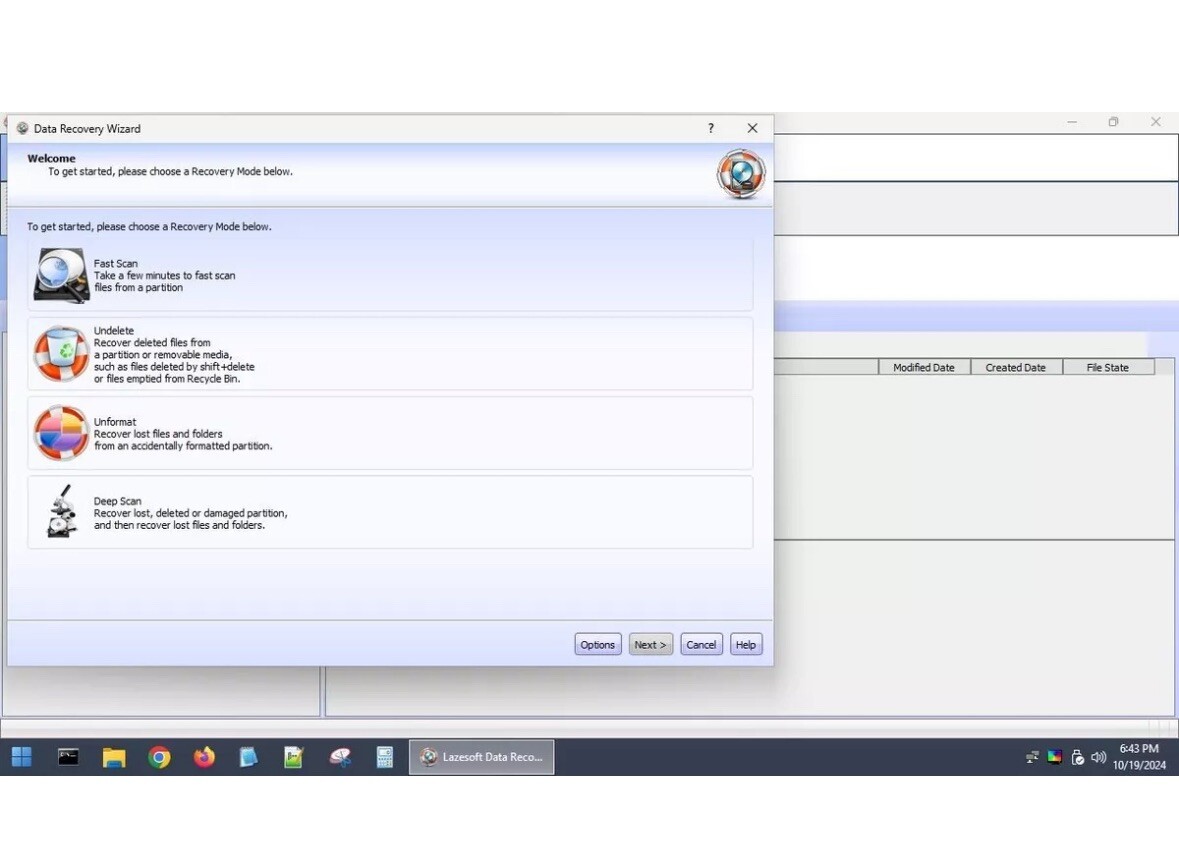
Task: Open the clock and date in the taskbar
Action: coord(1138,755)
